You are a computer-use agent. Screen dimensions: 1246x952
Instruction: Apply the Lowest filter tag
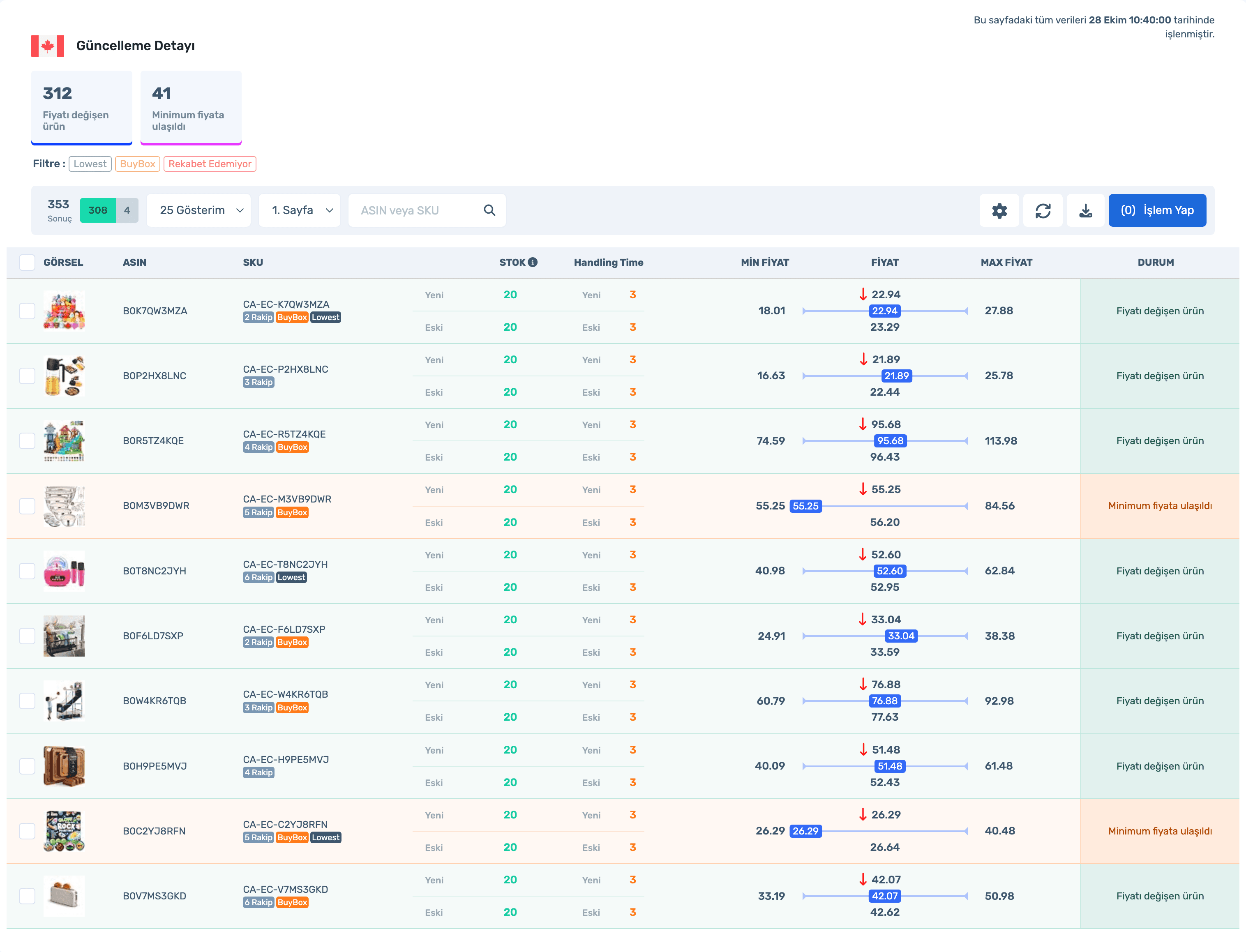tap(90, 164)
